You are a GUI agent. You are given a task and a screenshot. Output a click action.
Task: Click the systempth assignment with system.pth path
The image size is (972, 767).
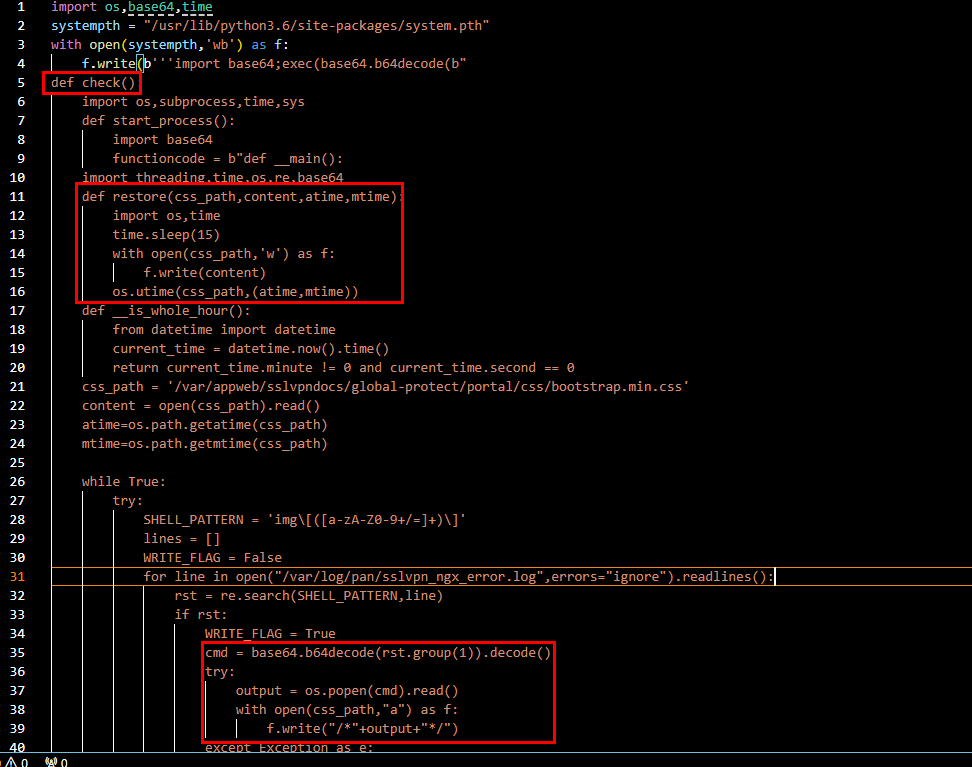click(270, 25)
